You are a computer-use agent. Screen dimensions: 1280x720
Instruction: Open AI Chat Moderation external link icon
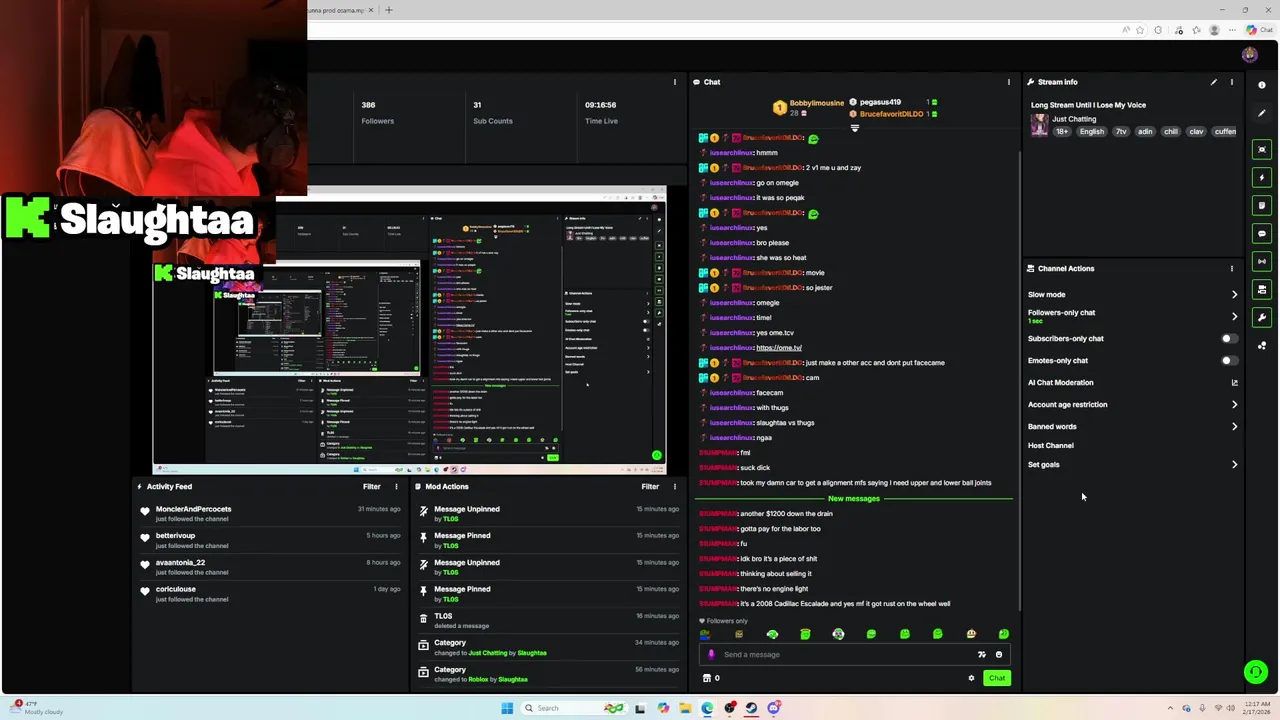(1234, 382)
